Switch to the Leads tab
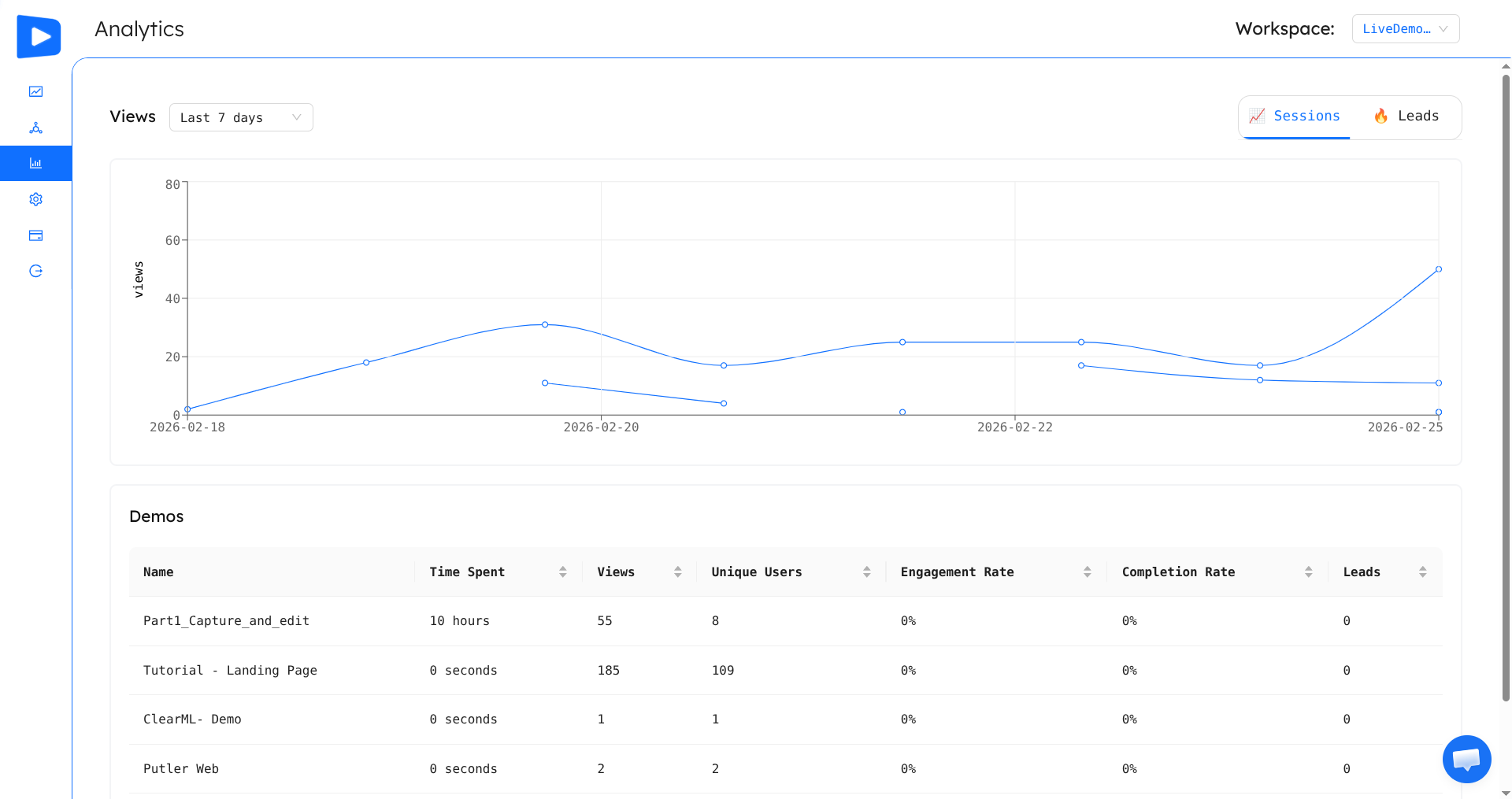The height and width of the screenshot is (799, 1512). pos(1406,117)
